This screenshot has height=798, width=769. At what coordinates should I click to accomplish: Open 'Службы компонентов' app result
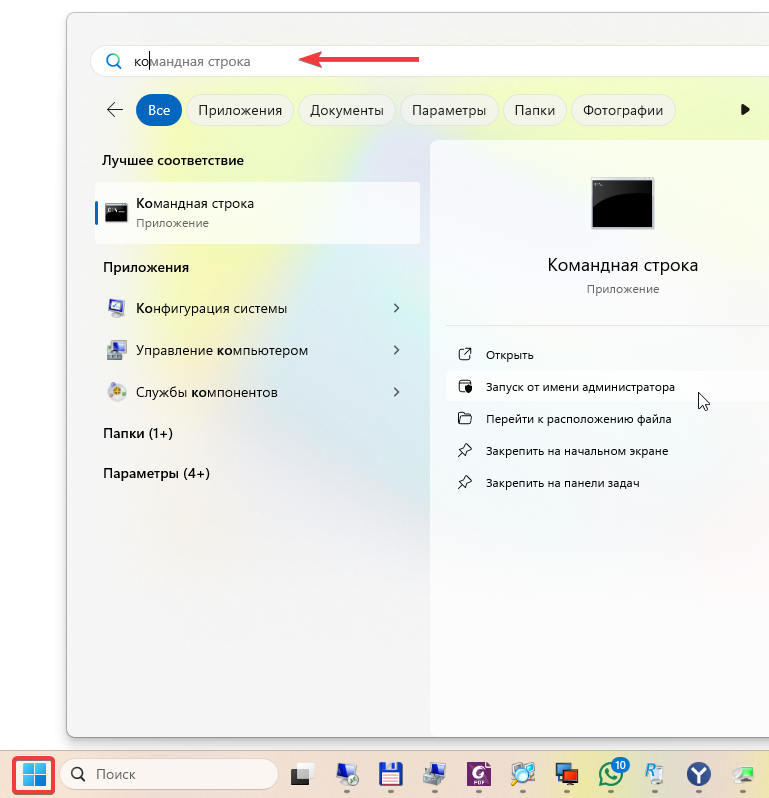pos(258,392)
